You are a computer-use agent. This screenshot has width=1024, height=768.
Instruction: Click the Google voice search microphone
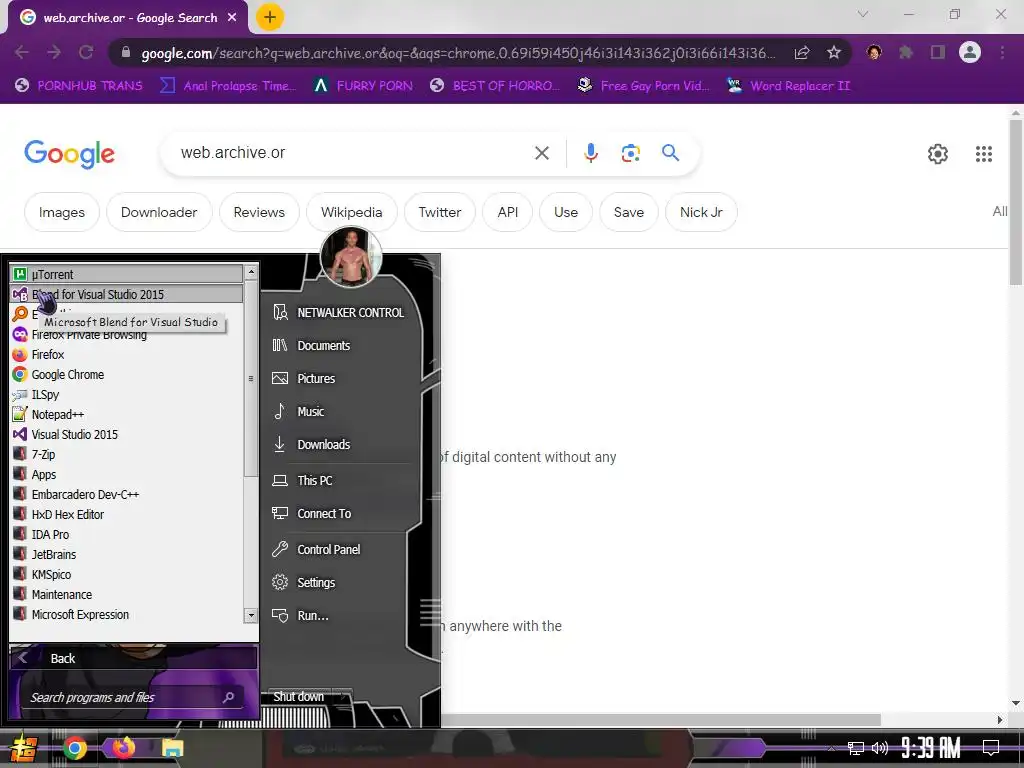pos(590,153)
